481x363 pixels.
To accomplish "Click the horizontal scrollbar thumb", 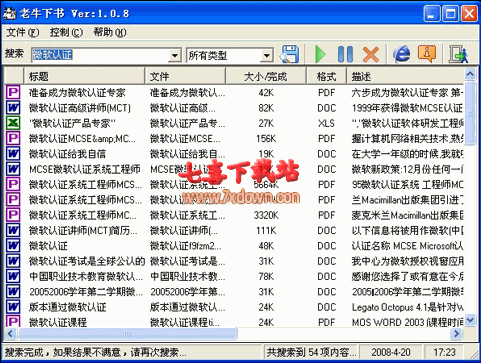I will (x=128, y=333).
